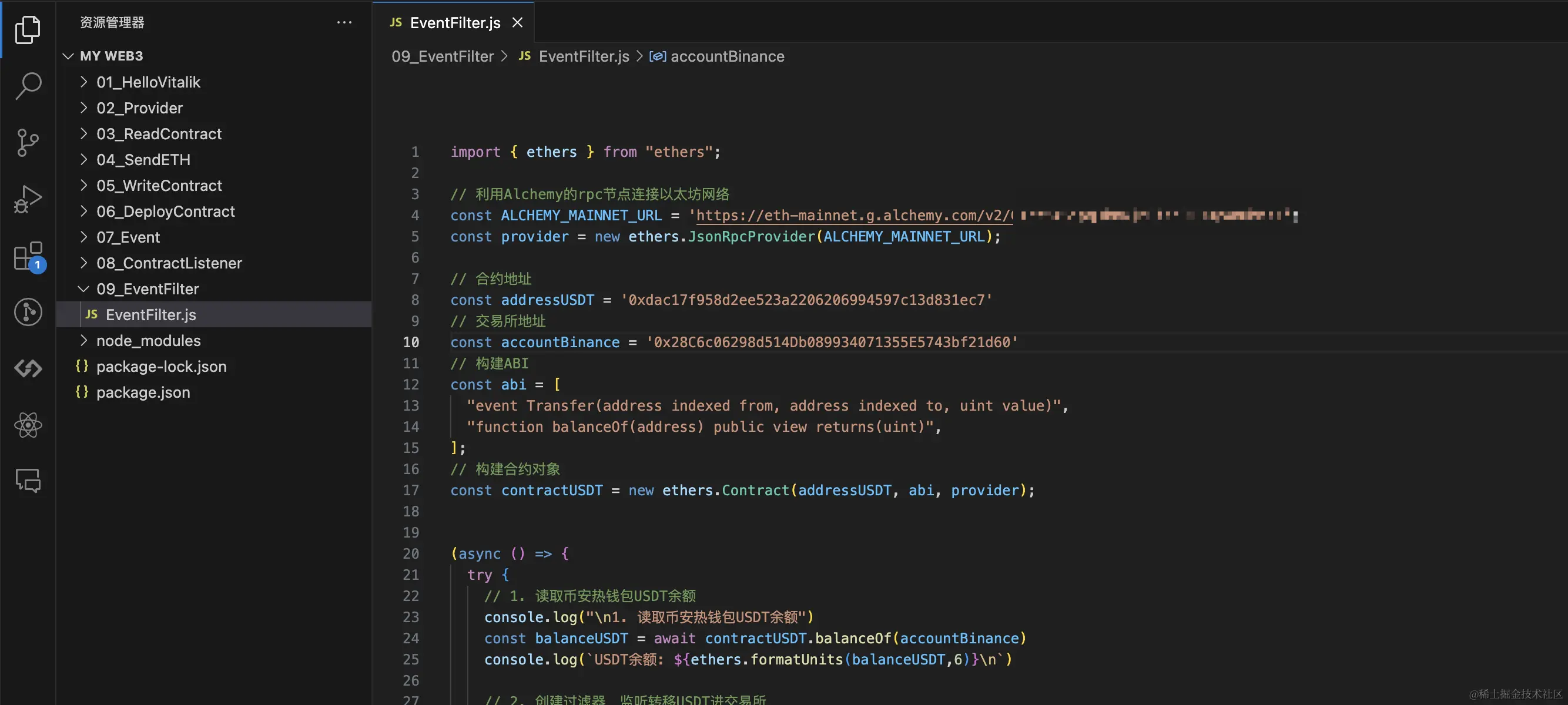The width and height of the screenshot is (1568, 705).
Task: Open Source Control view
Action: [x=28, y=142]
